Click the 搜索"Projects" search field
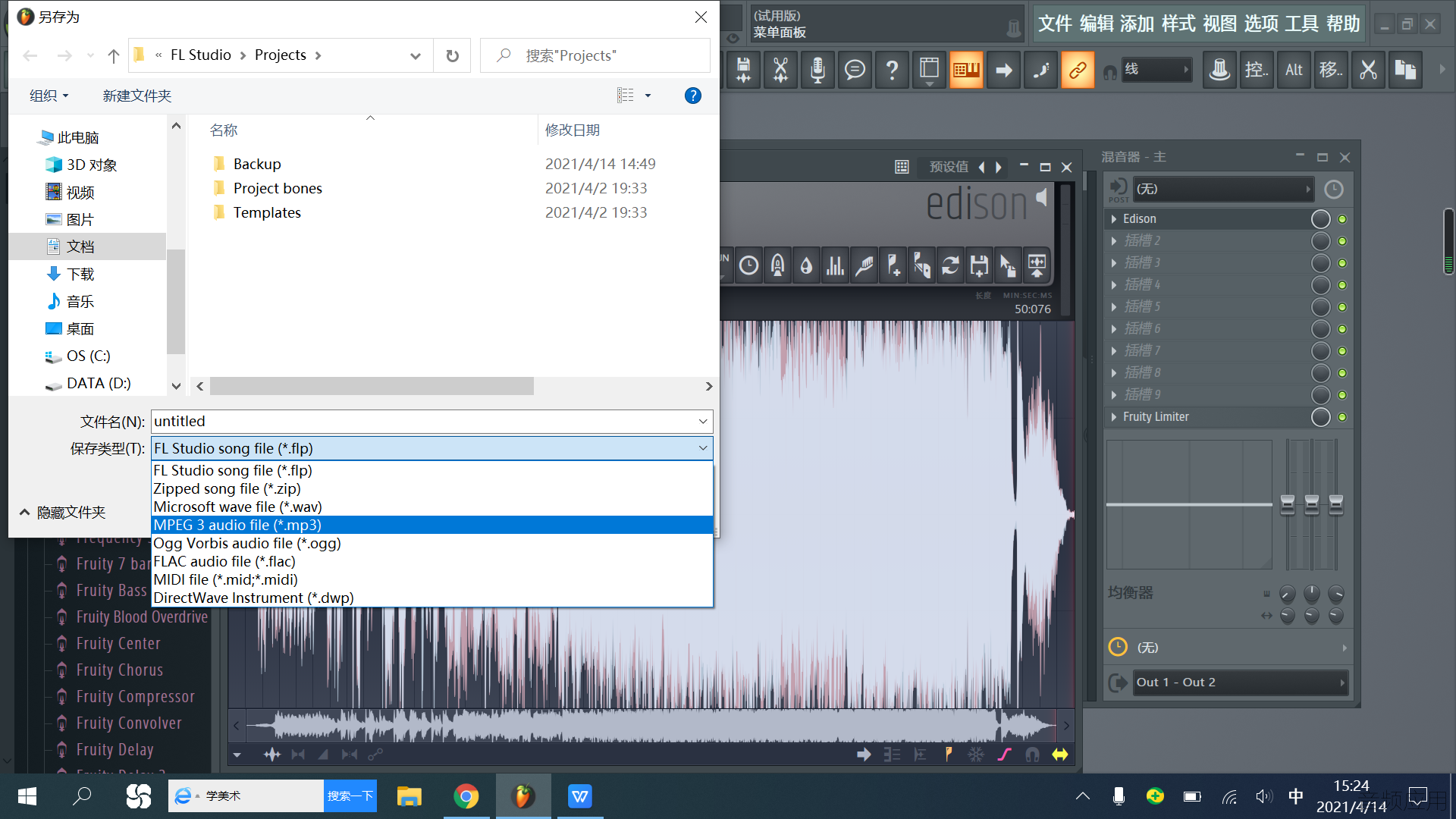 (595, 55)
